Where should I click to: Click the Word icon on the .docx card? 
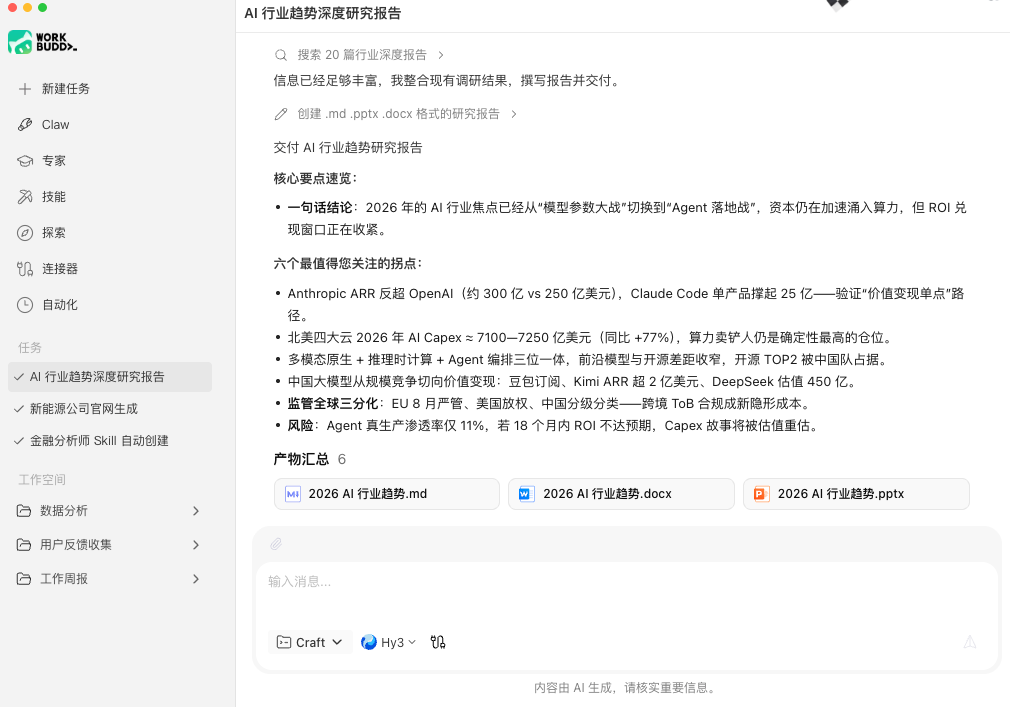coord(526,494)
